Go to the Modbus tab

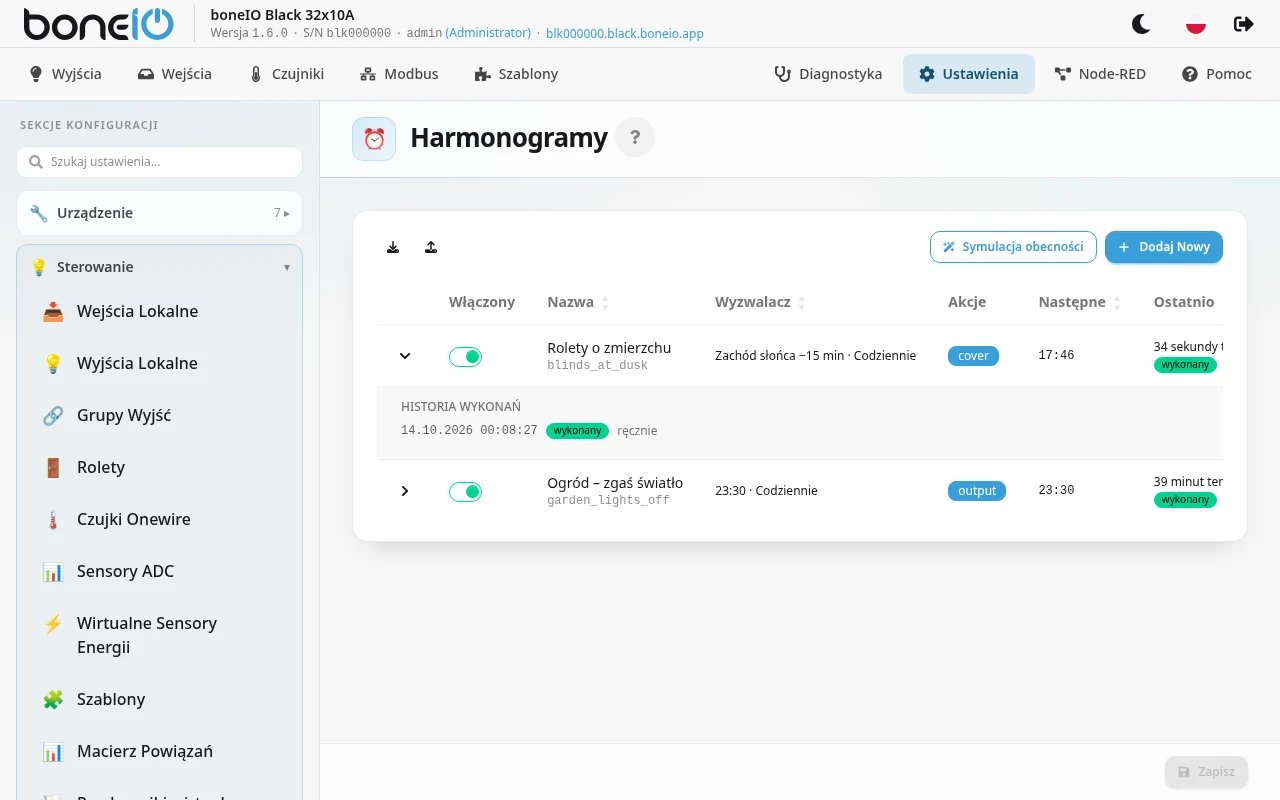tap(399, 74)
